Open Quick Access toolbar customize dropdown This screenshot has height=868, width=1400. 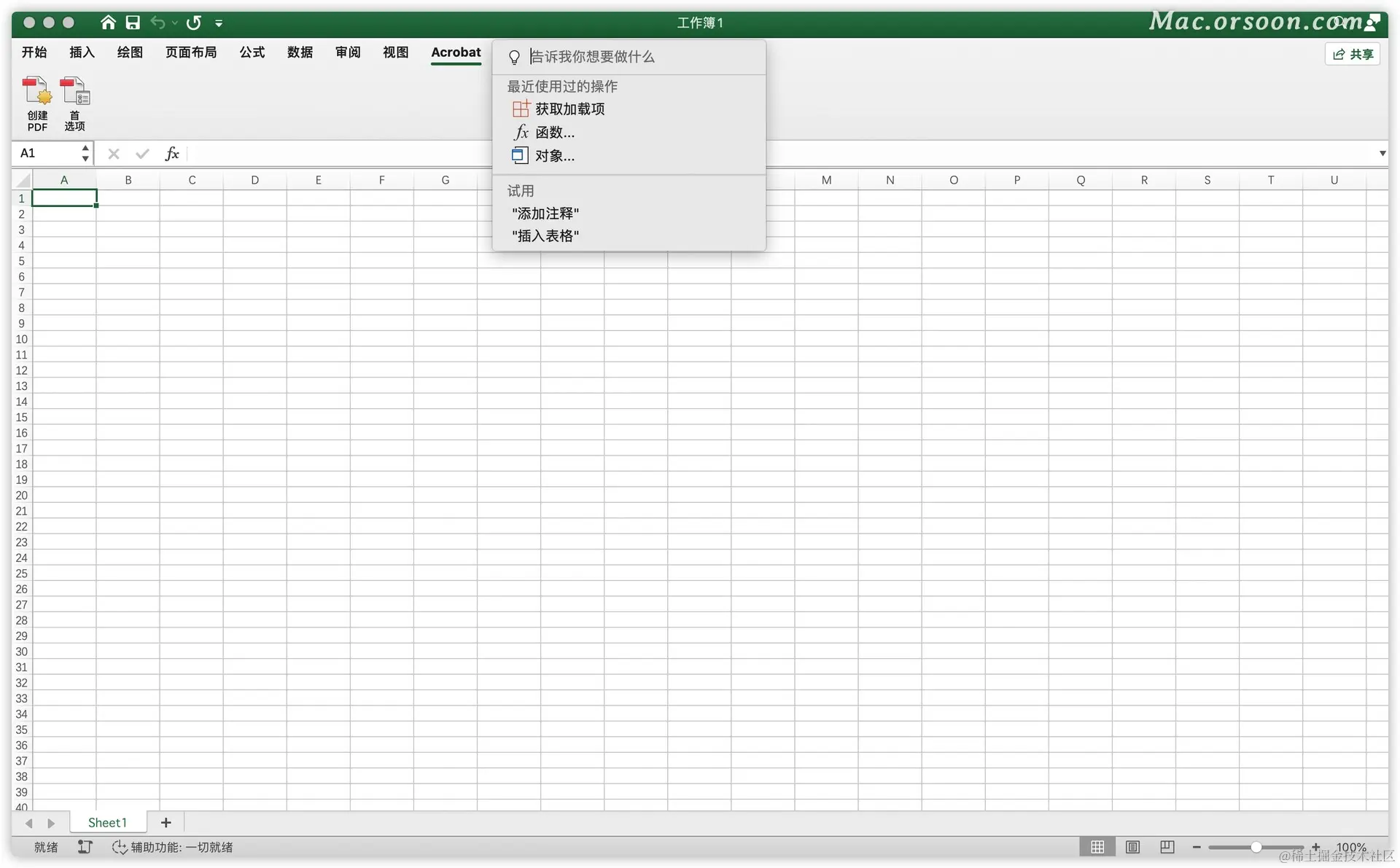click(219, 23)
